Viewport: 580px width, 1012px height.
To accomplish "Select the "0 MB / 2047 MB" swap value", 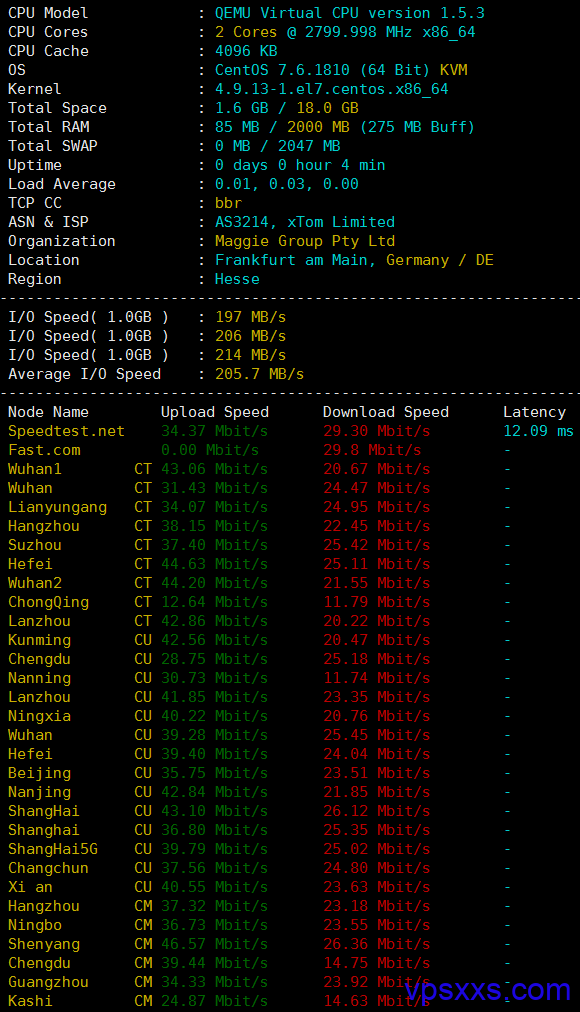I will [277, 146].
